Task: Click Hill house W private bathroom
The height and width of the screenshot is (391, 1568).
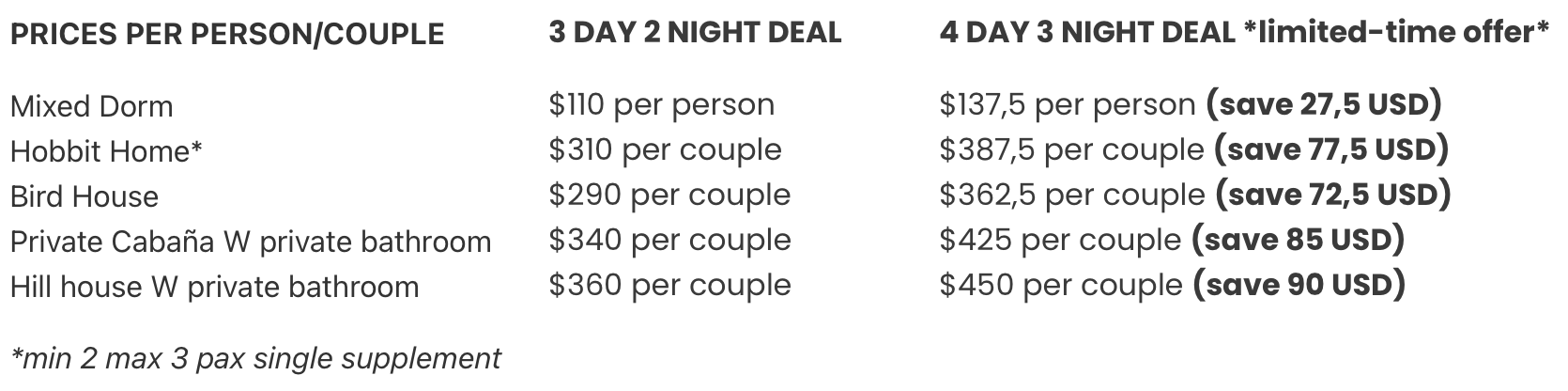Action: click(x=215, y=287)
